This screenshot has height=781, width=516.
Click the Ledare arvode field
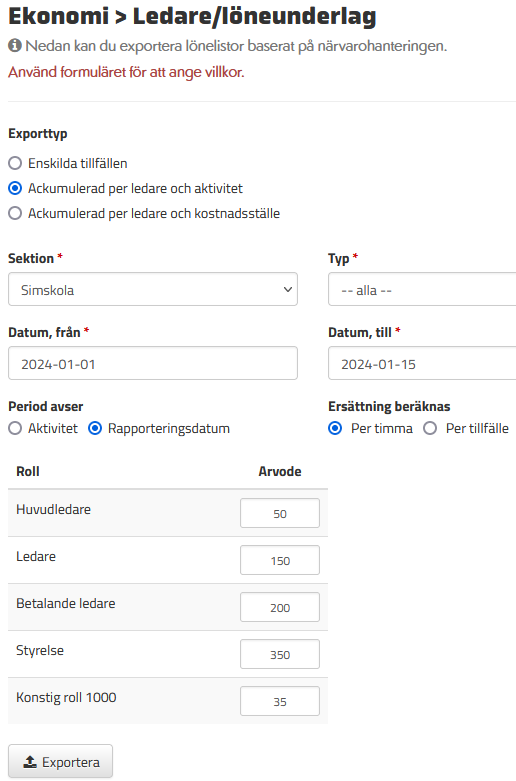click(280, 560)
